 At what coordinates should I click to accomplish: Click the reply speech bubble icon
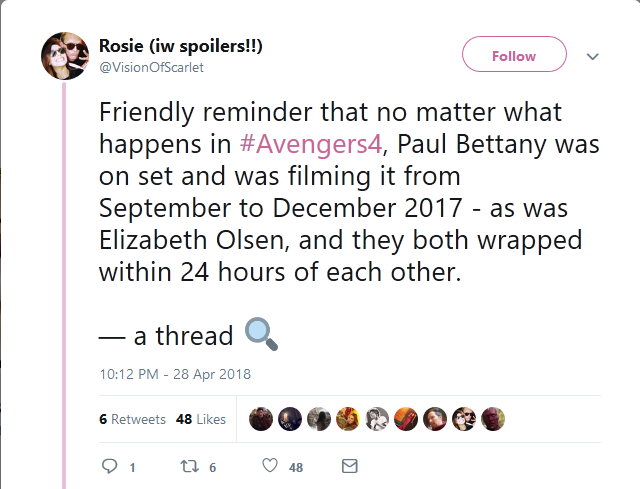coord(111,466)
